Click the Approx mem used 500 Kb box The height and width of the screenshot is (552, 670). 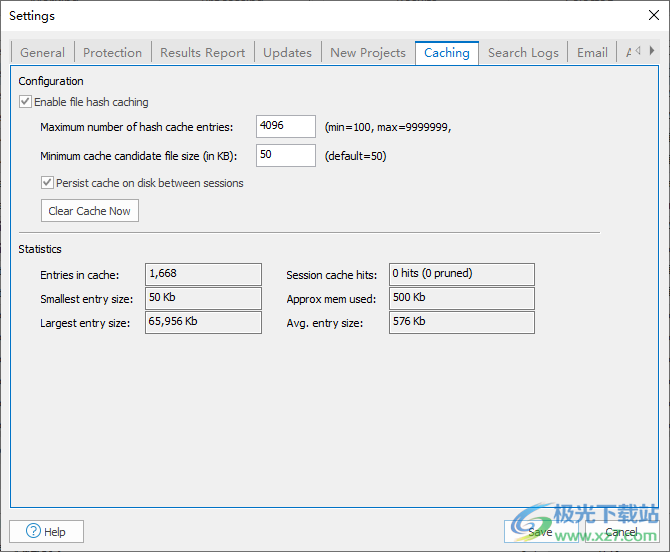point(462,298)
